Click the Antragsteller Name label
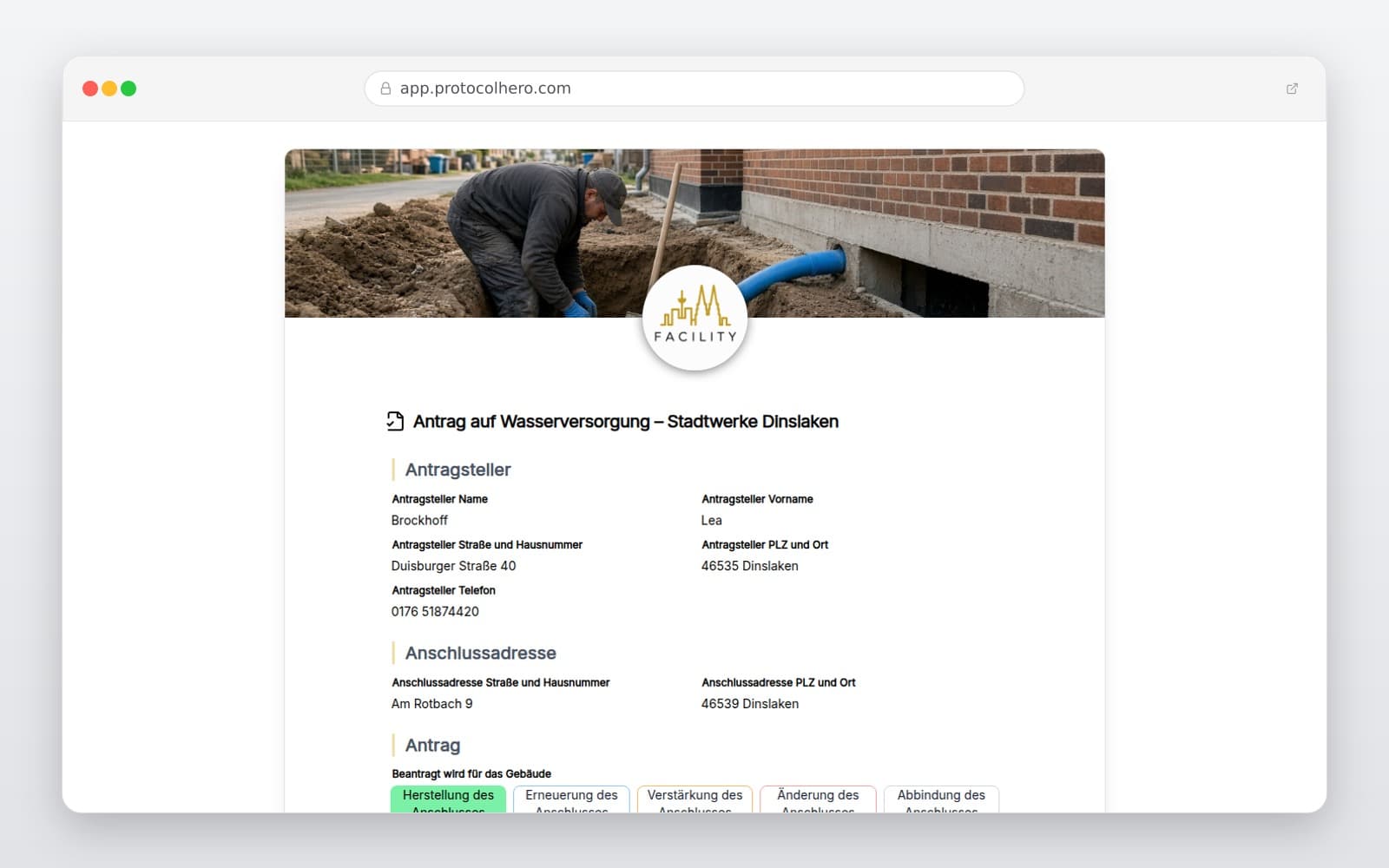 (439, 499)
